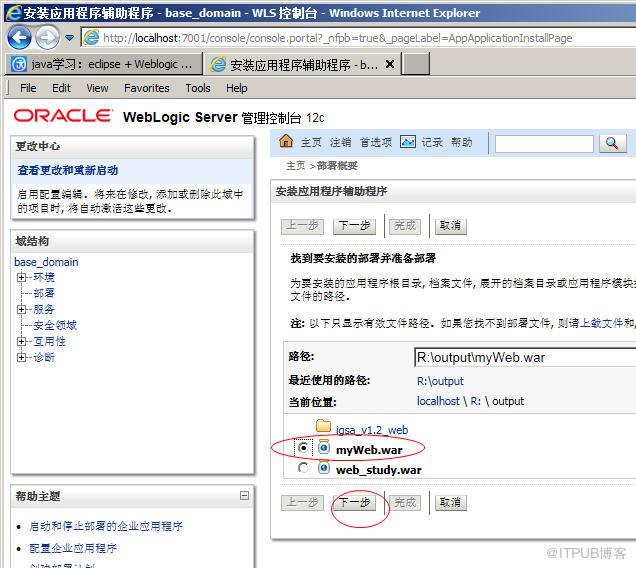The height and width of the screenshot is (568, 636).
Task: Click bottom 取消 button
Action: (x=451, y=503)
